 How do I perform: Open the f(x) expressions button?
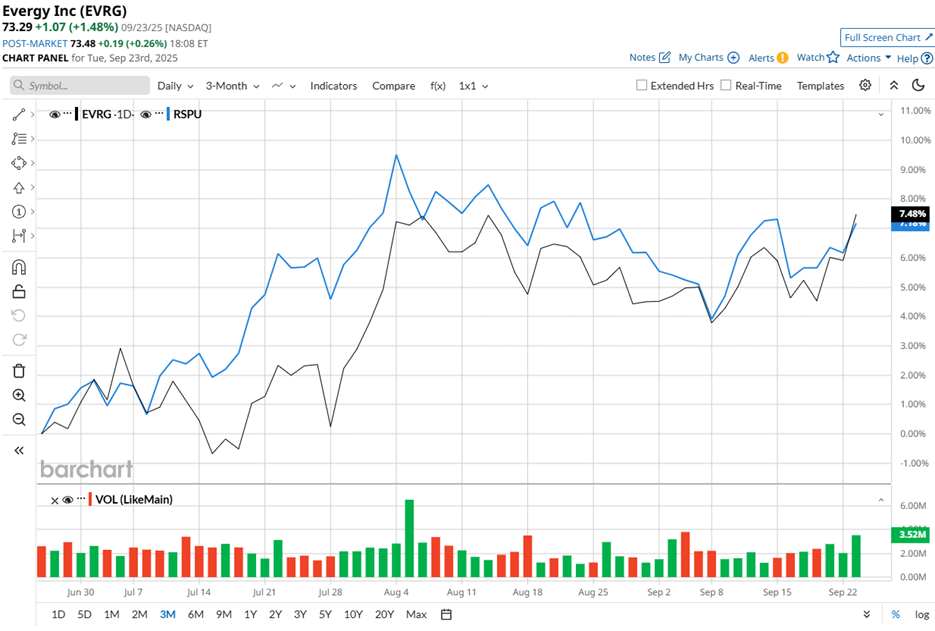pos(438,86)
